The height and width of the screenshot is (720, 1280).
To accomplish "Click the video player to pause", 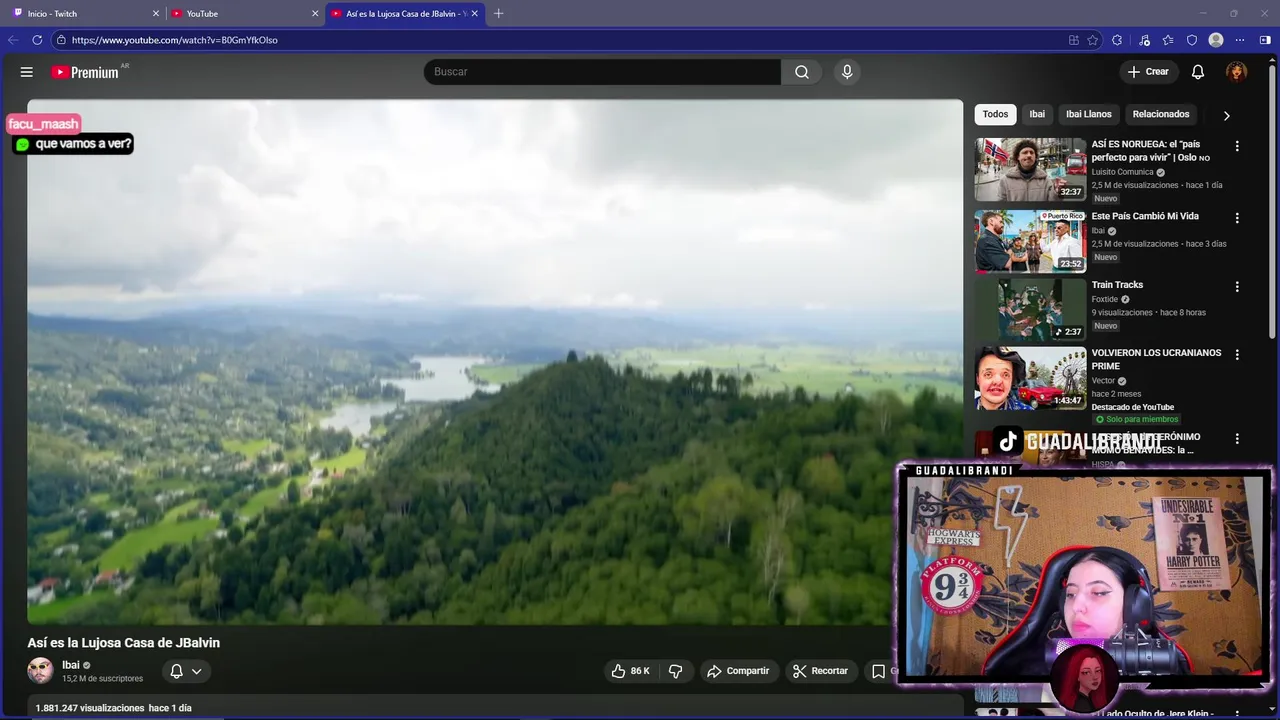I will point(495,362).
